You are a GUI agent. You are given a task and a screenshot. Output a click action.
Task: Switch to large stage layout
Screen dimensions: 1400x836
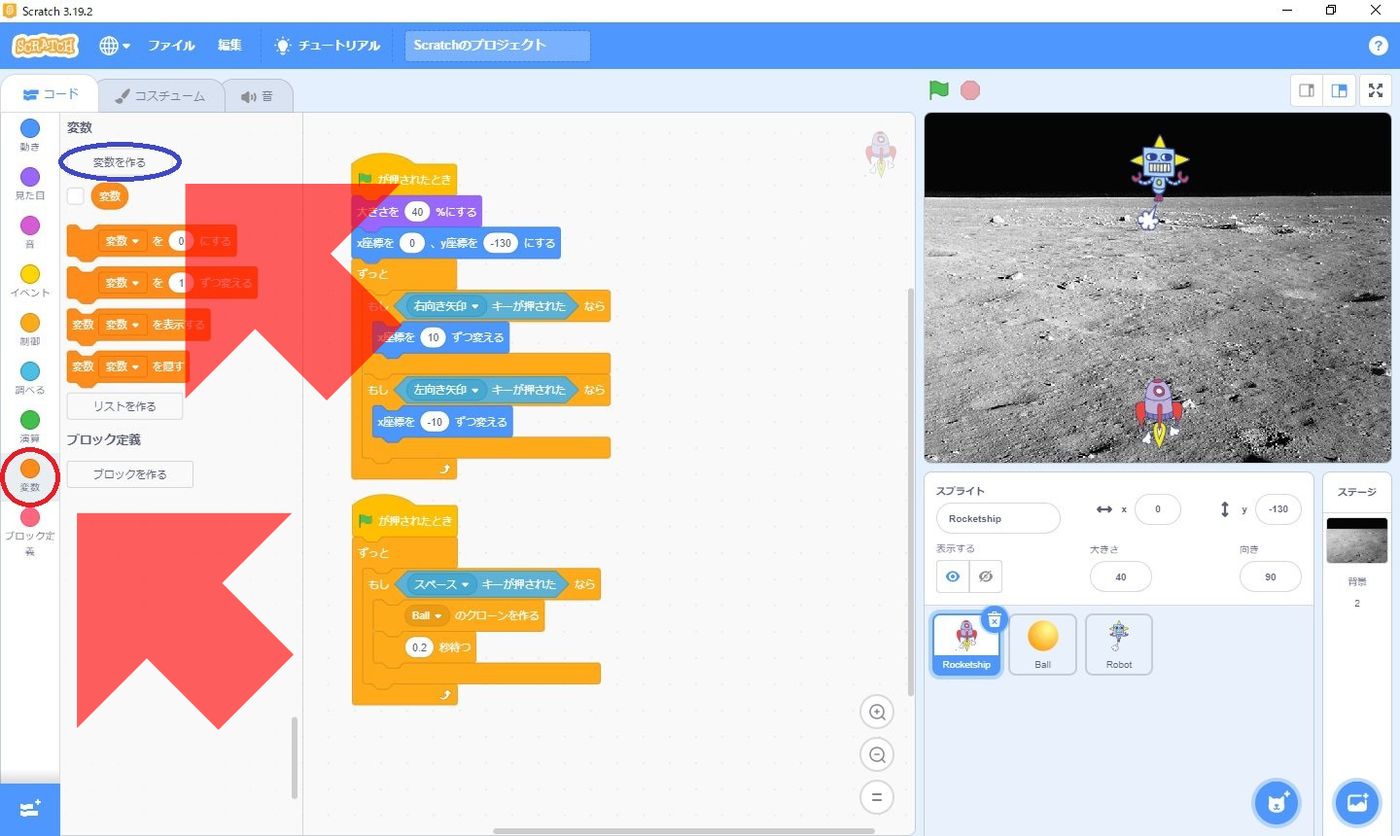pyautogui.click(x=1338, y=90)
